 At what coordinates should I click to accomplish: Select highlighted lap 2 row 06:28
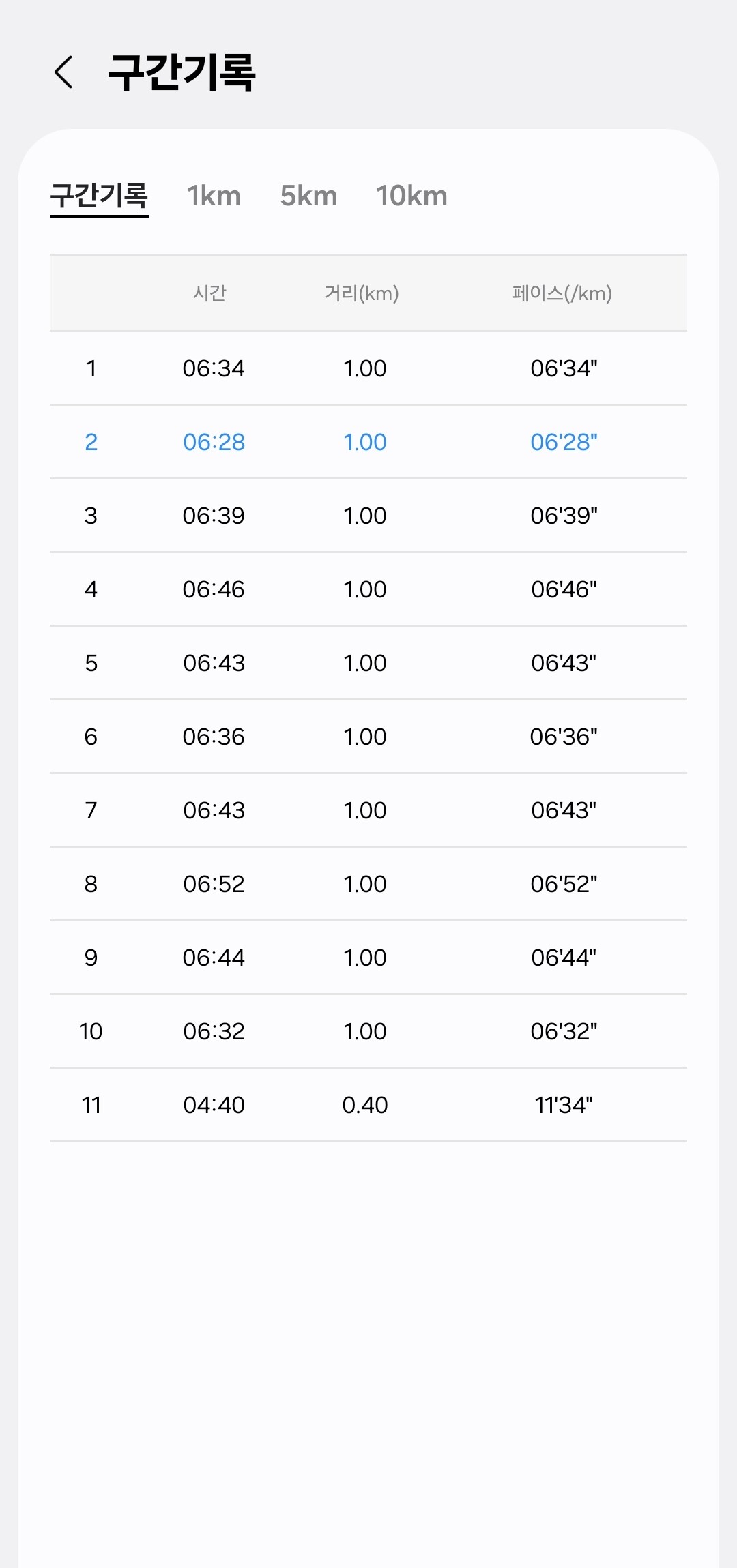[x=369, y=442]
